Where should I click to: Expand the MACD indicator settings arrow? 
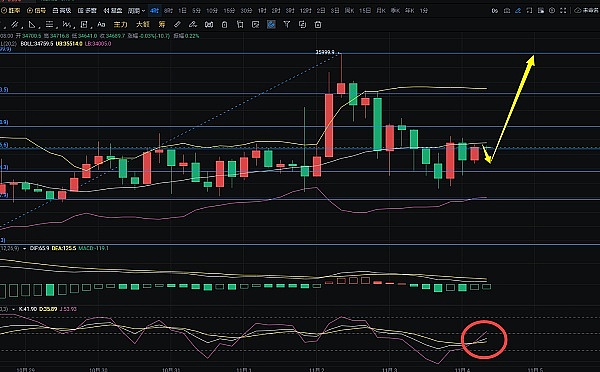[x=24, y=248]
